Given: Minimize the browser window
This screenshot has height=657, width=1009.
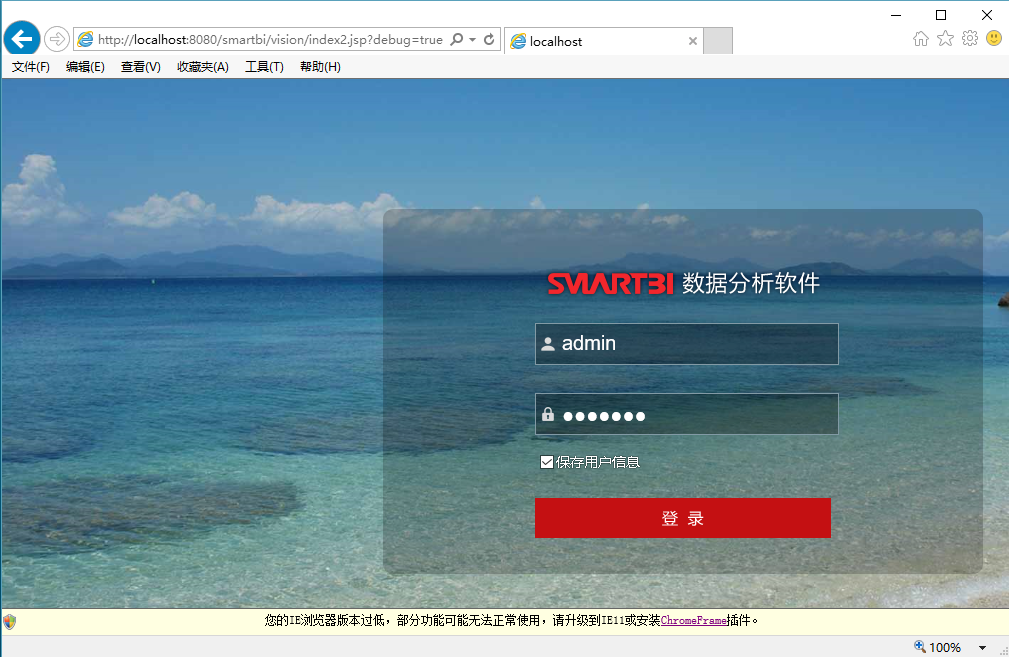Looking at the screenshot, I should coord(896,15).
